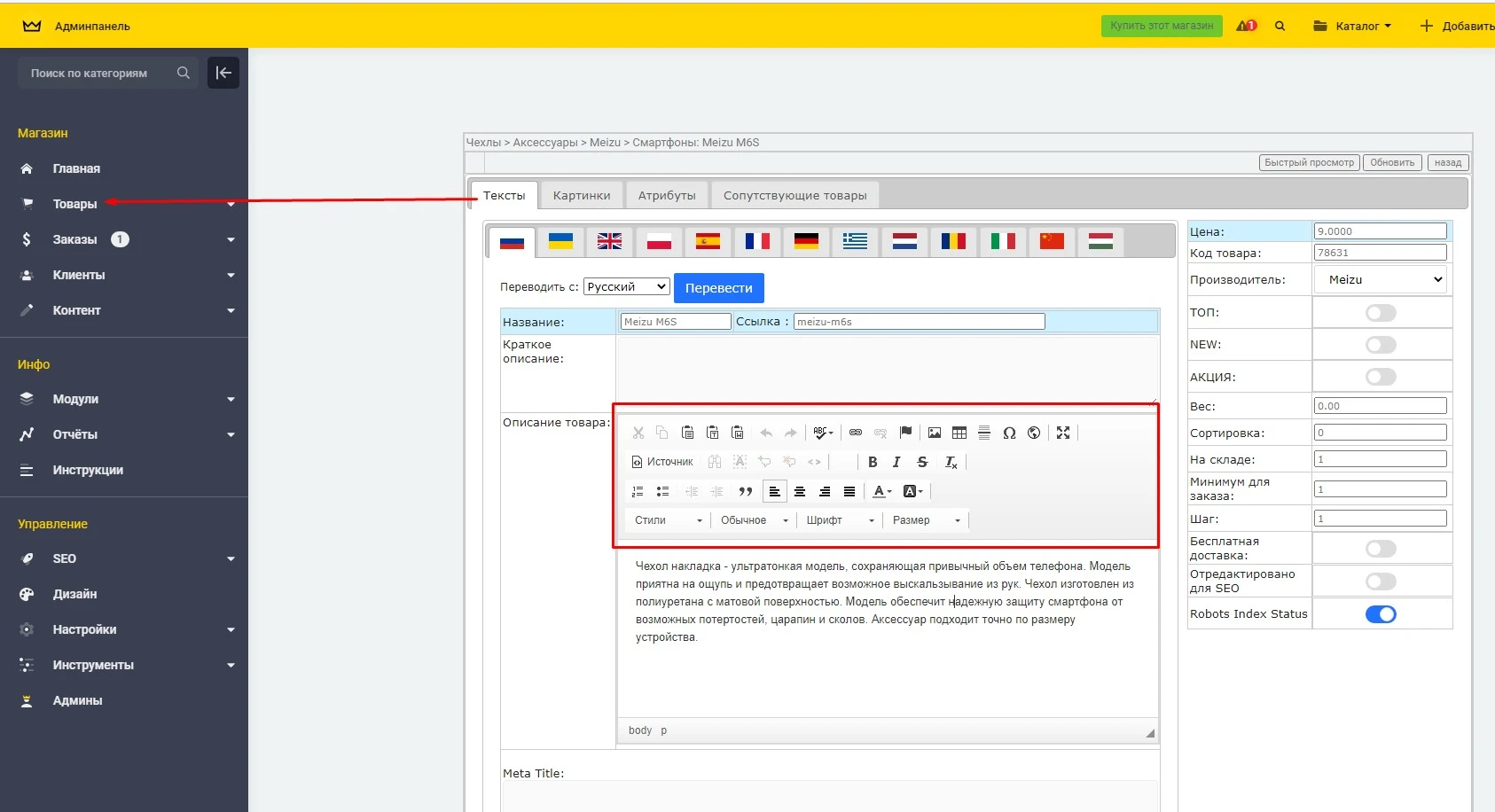Maximize the editor with fullscreen icon
Viewport: 1495px width, 812px height.
tap(1063, 433)
